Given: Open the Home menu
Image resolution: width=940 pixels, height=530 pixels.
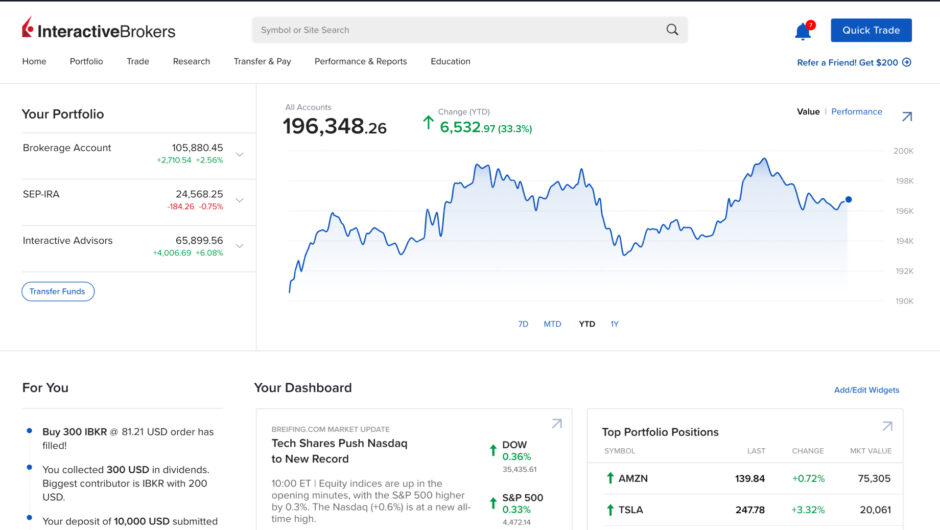Looking at the screenshot, I should (34, 61).
